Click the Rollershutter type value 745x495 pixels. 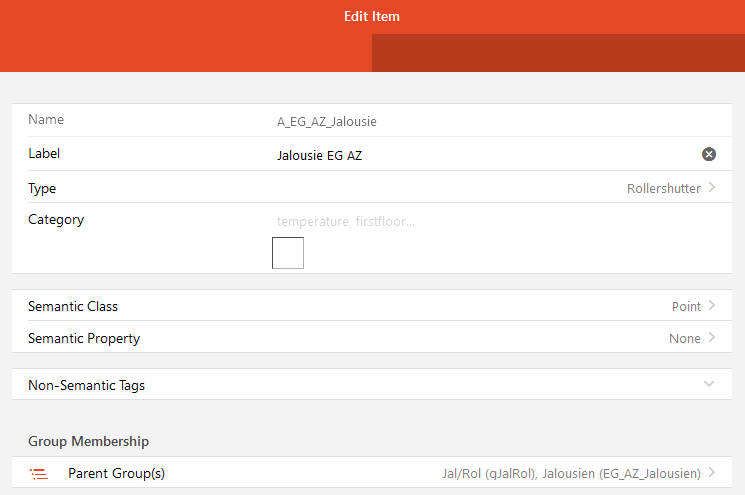coord(663,188)
